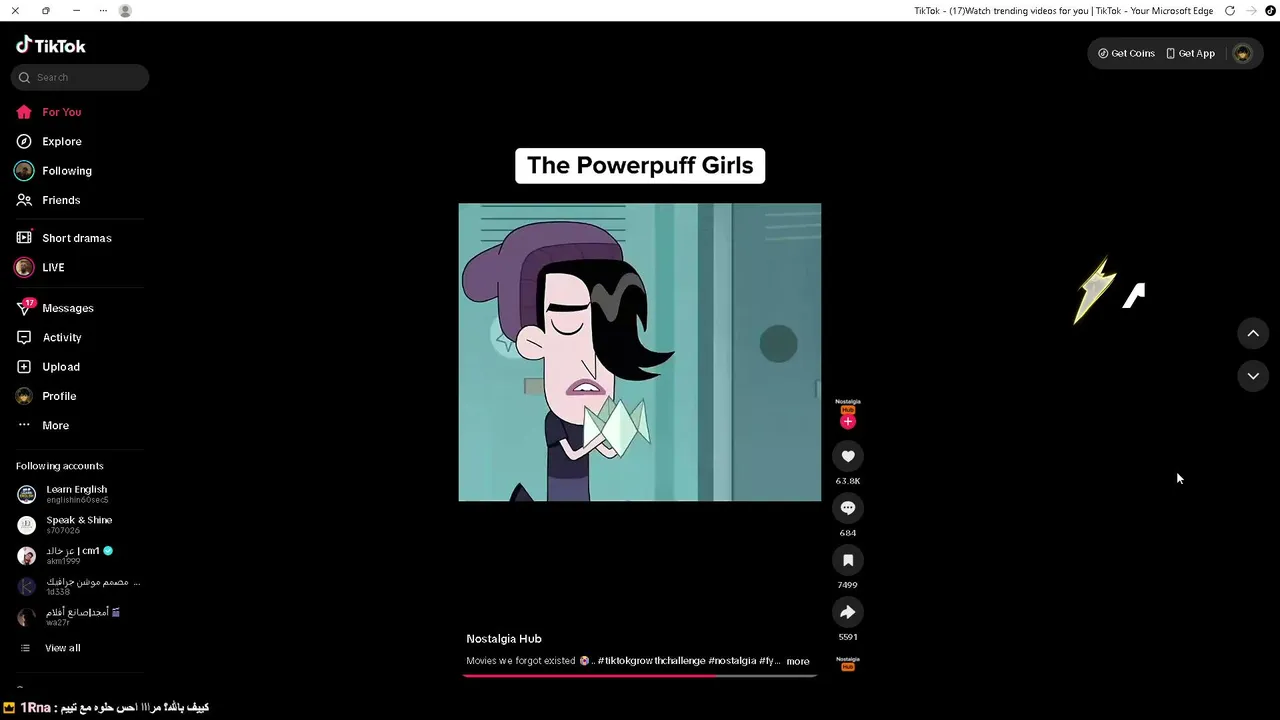The height and width of the screenshot is (720, 1280).
Task: Open the profile avatar menu at top right
Action: 1242,53
